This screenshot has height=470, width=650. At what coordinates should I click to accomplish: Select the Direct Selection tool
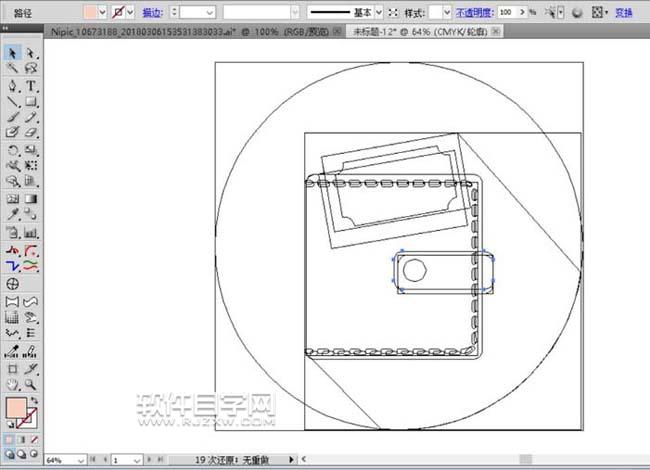tap(31, 53)
